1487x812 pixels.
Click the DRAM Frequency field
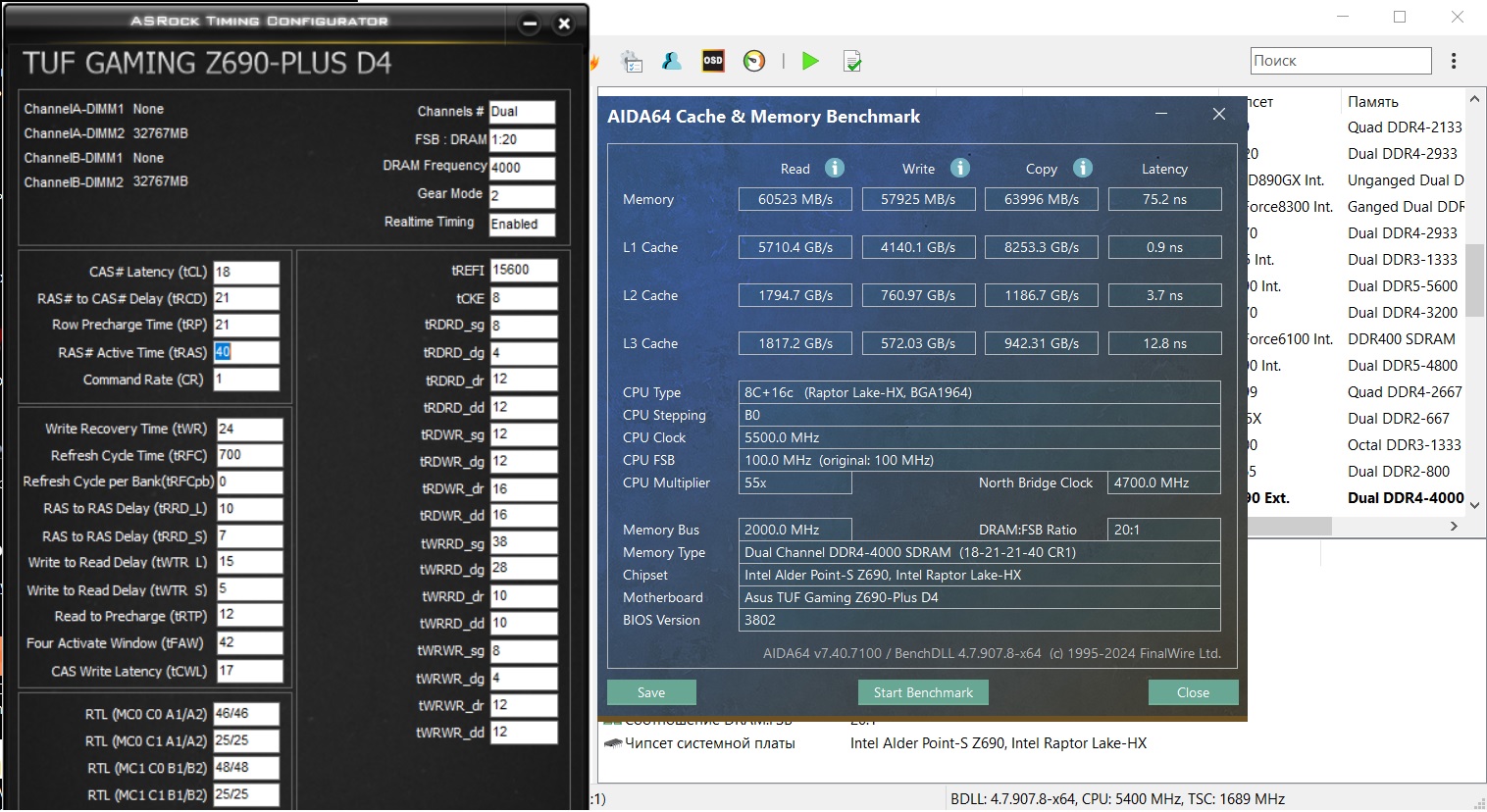(x=522, y=168)
